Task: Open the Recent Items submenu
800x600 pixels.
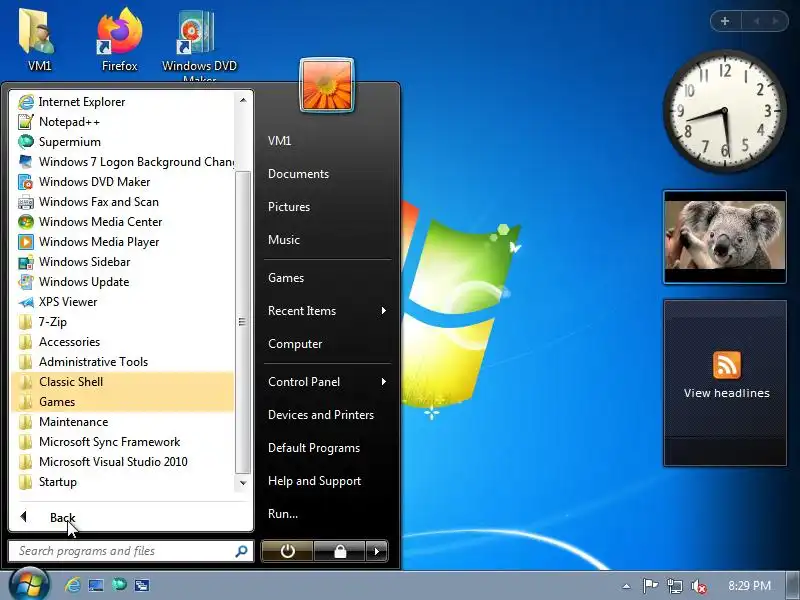Action: tap(327, 311)
